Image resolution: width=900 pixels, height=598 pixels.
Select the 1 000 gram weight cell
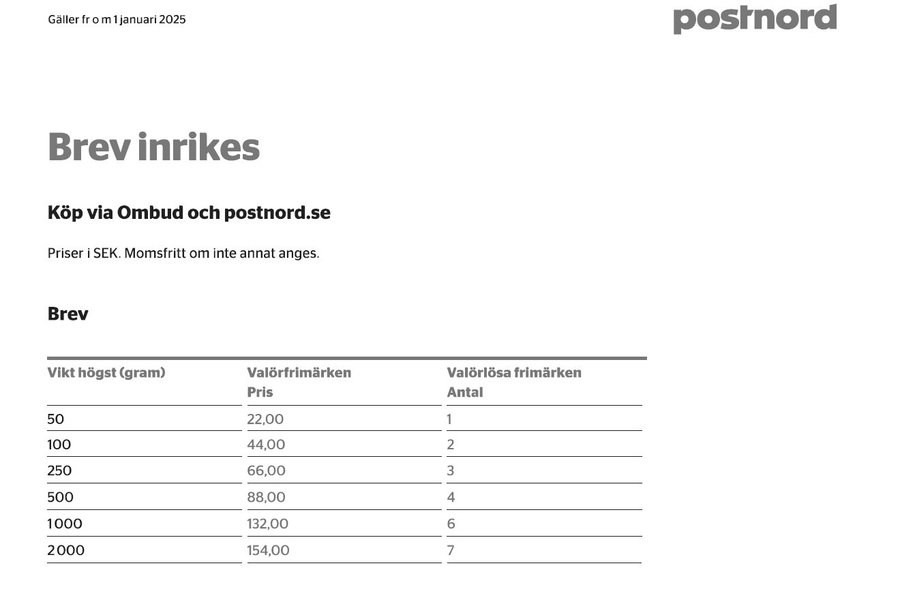(65, 524)
